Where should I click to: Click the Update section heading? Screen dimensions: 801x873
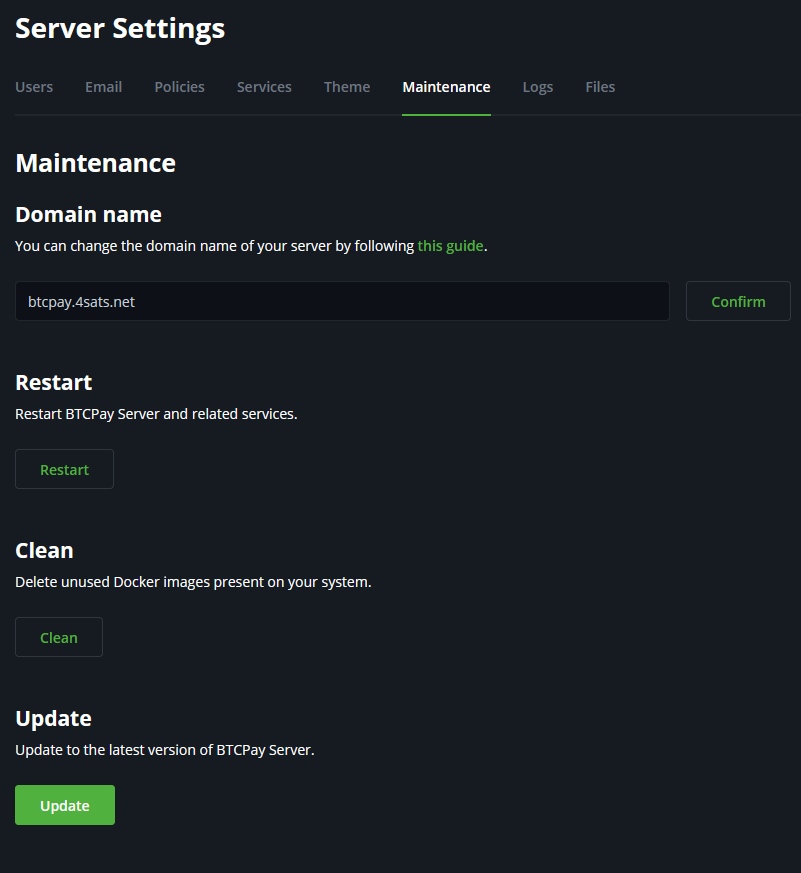[x=53, y=718]
